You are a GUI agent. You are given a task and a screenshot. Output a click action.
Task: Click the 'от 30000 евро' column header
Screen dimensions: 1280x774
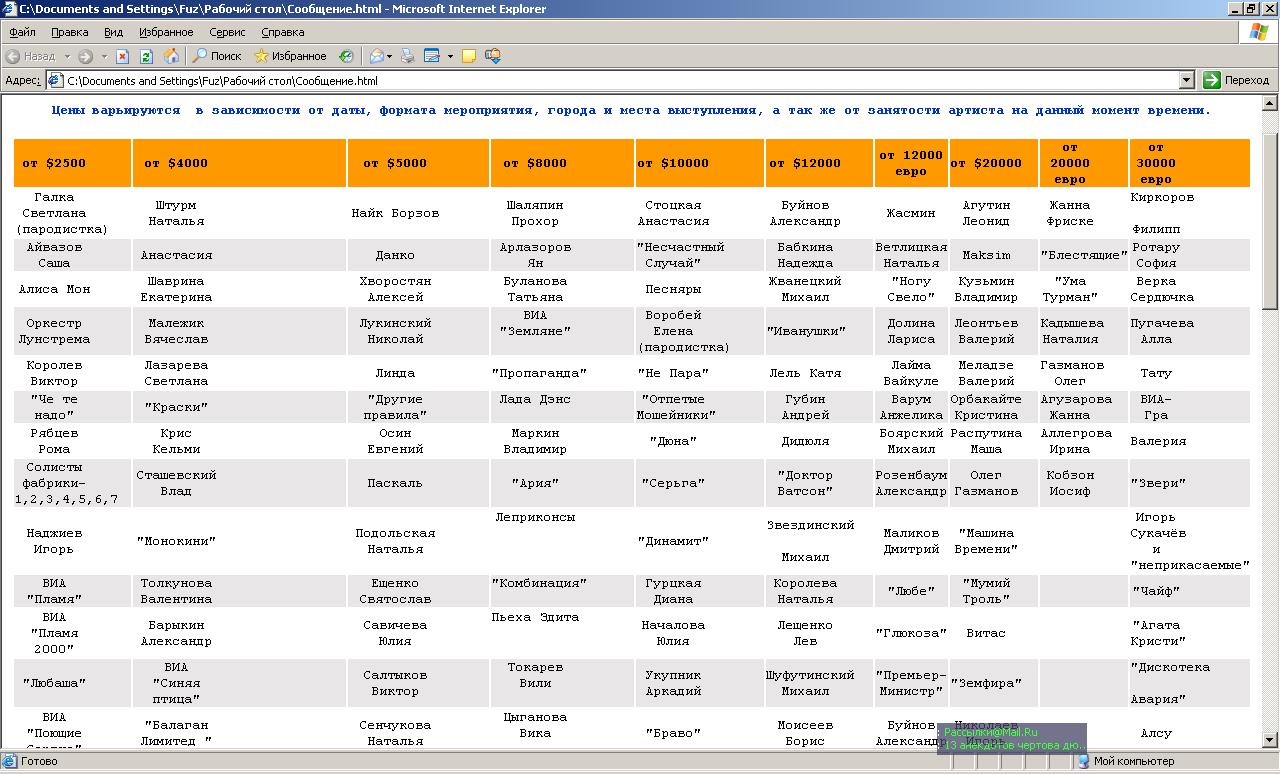(x=1189, y=163)
